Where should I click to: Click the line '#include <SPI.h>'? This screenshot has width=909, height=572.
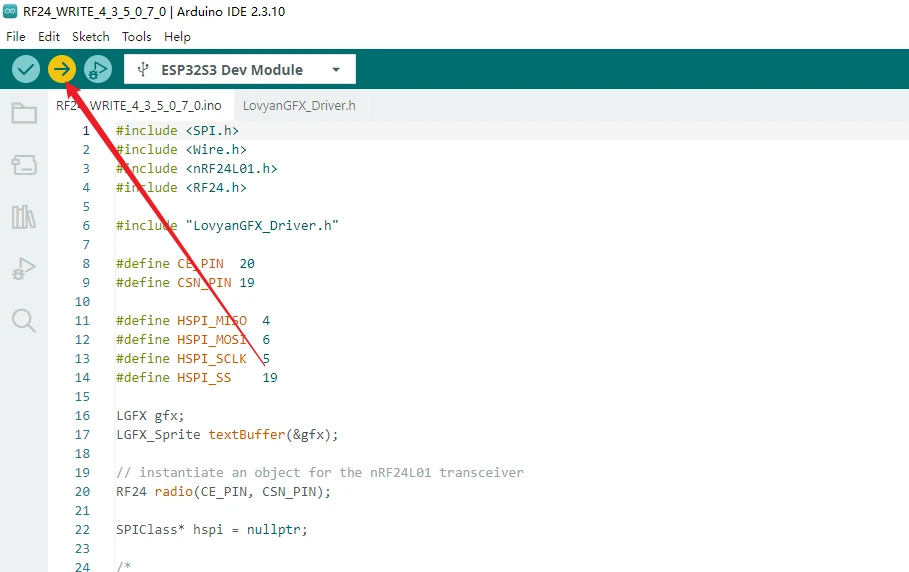pyautogui.click(x=177, y=130)
